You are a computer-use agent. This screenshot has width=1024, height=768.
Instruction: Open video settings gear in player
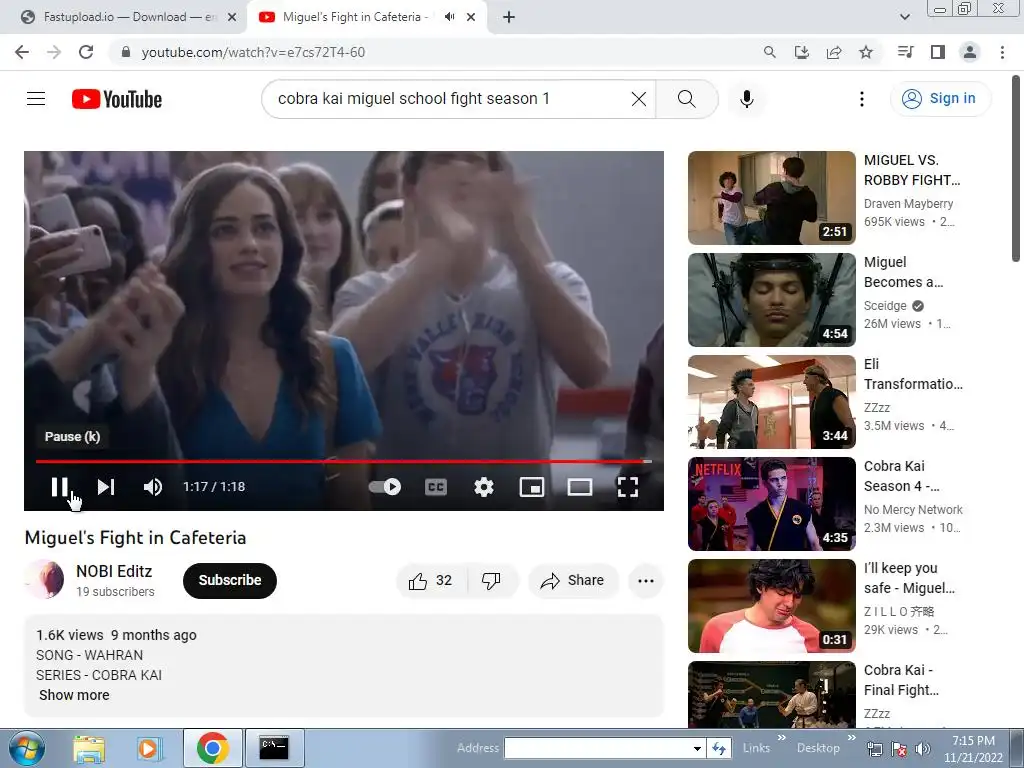tap(484, 487)
